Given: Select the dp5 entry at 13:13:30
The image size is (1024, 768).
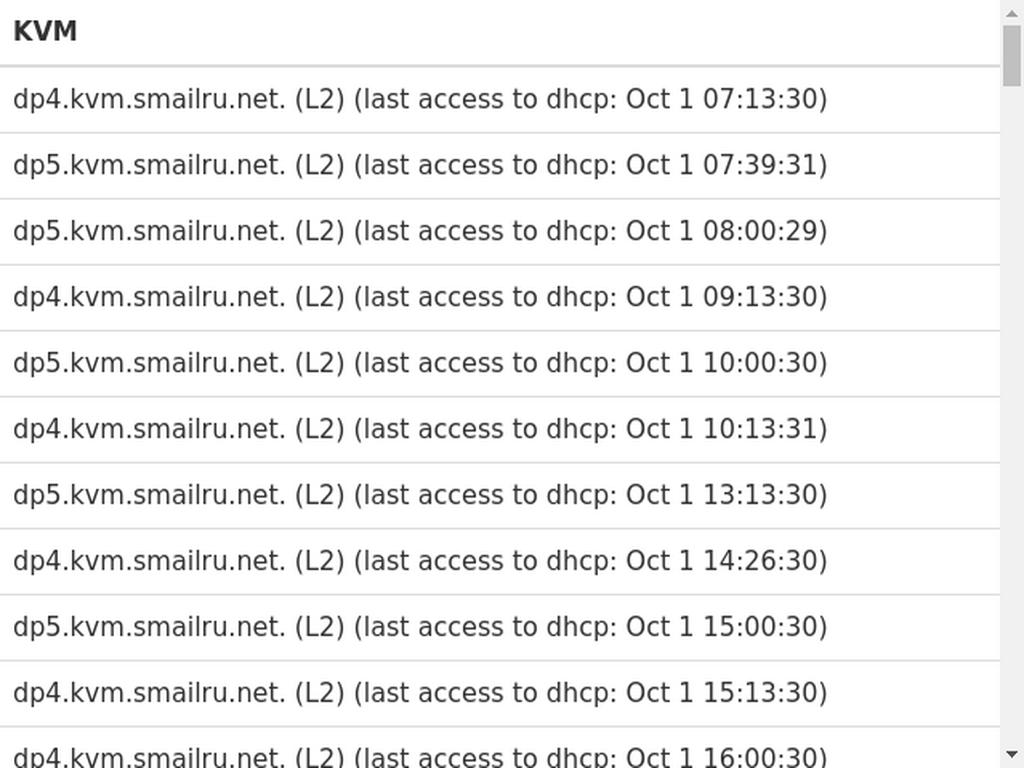Looking at the screenshot, I should coord(500,495).
